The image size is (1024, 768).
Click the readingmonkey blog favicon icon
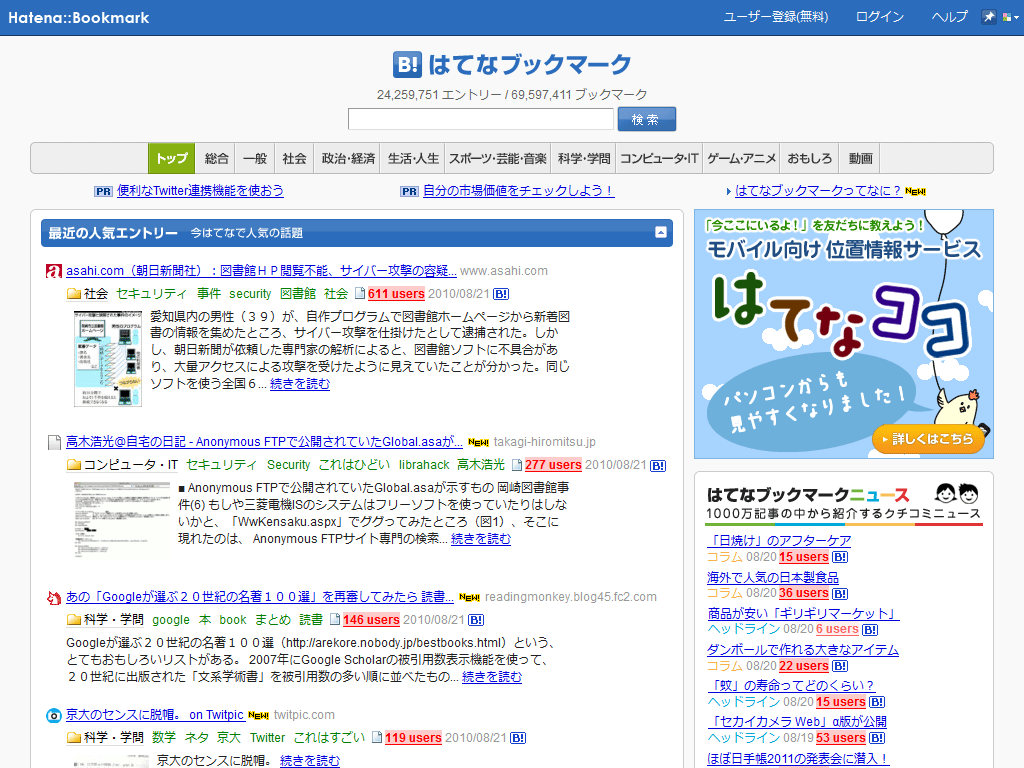[54, 597]
